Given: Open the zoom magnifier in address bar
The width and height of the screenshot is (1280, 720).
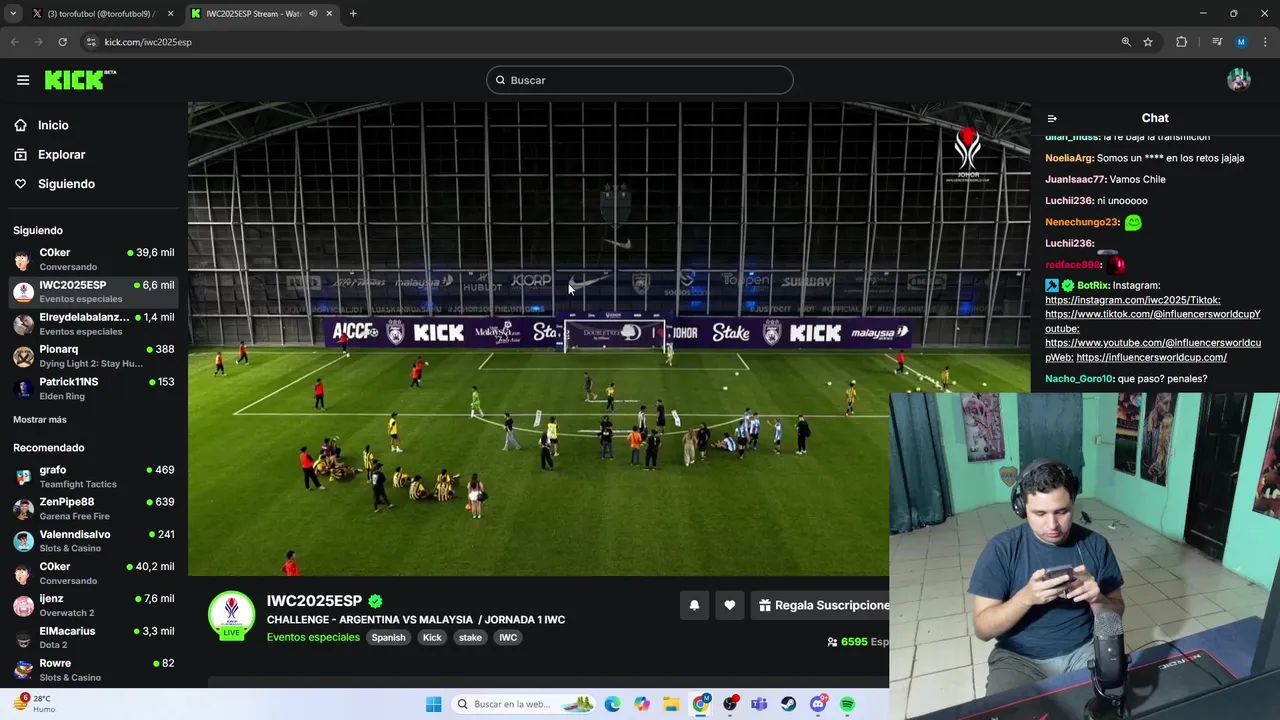Looking at the screenshot, I should click(1126, 42).
